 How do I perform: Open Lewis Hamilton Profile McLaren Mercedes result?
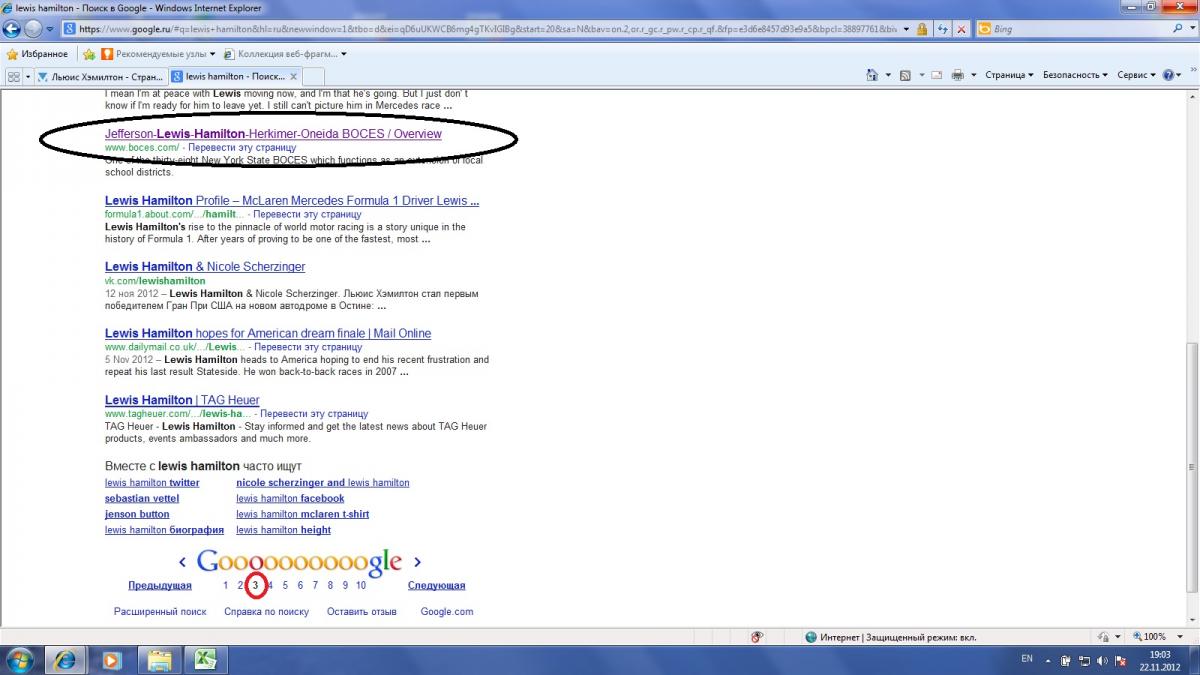pos(292,200)
